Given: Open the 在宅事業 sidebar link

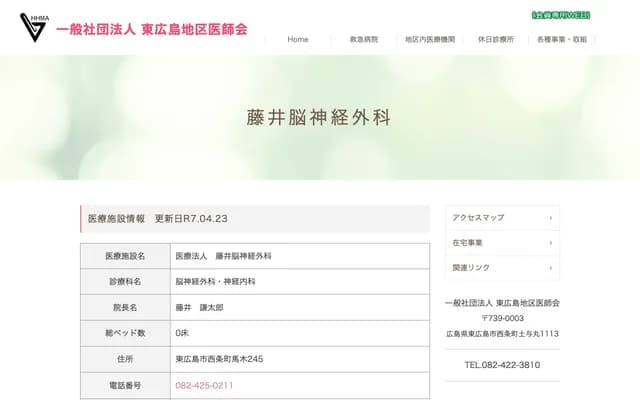Looking at the screenshot, I should tap(502, 243).
